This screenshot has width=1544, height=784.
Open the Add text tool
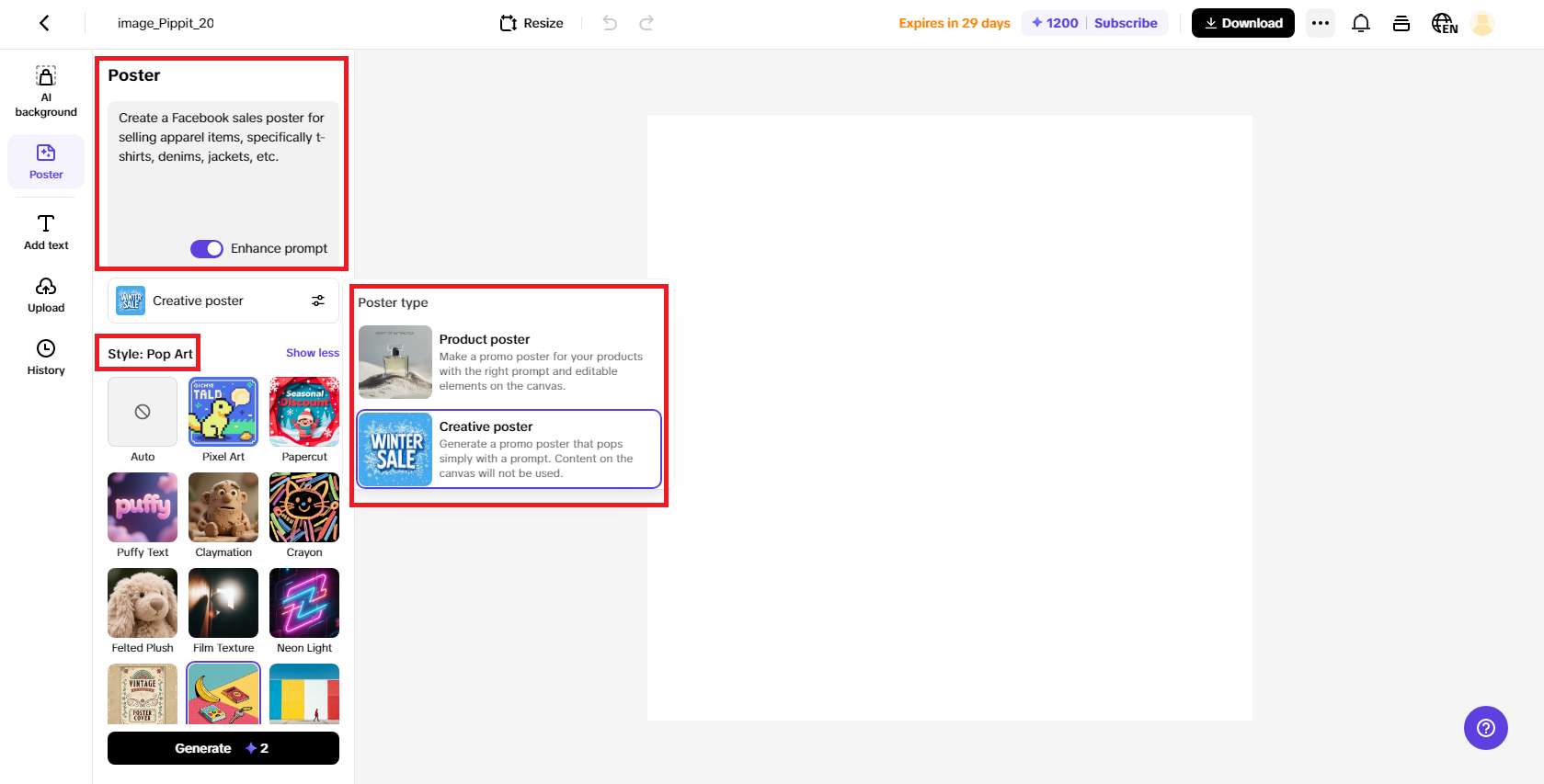coord(46,233)
